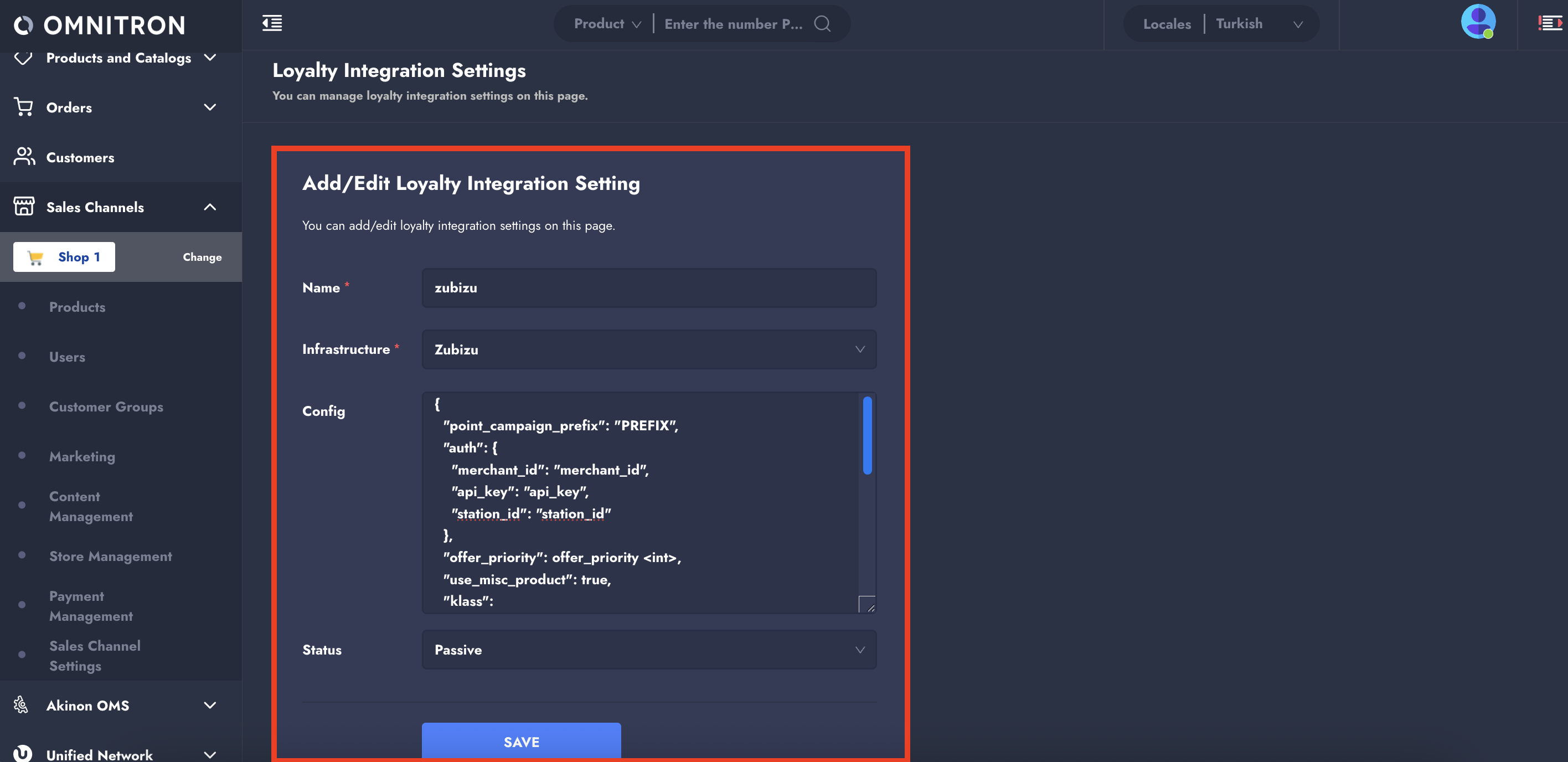Click into the Name field containing zubizu
The image size is (1568, 762).
(x=648, y=288)
